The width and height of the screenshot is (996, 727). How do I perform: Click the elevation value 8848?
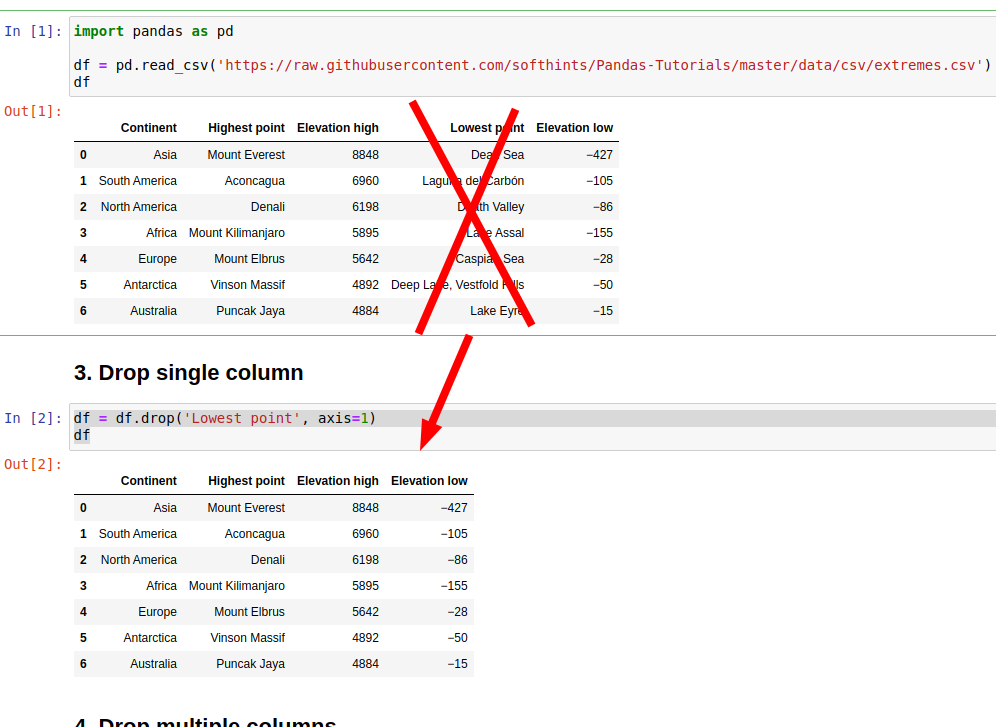pos(366,155)
